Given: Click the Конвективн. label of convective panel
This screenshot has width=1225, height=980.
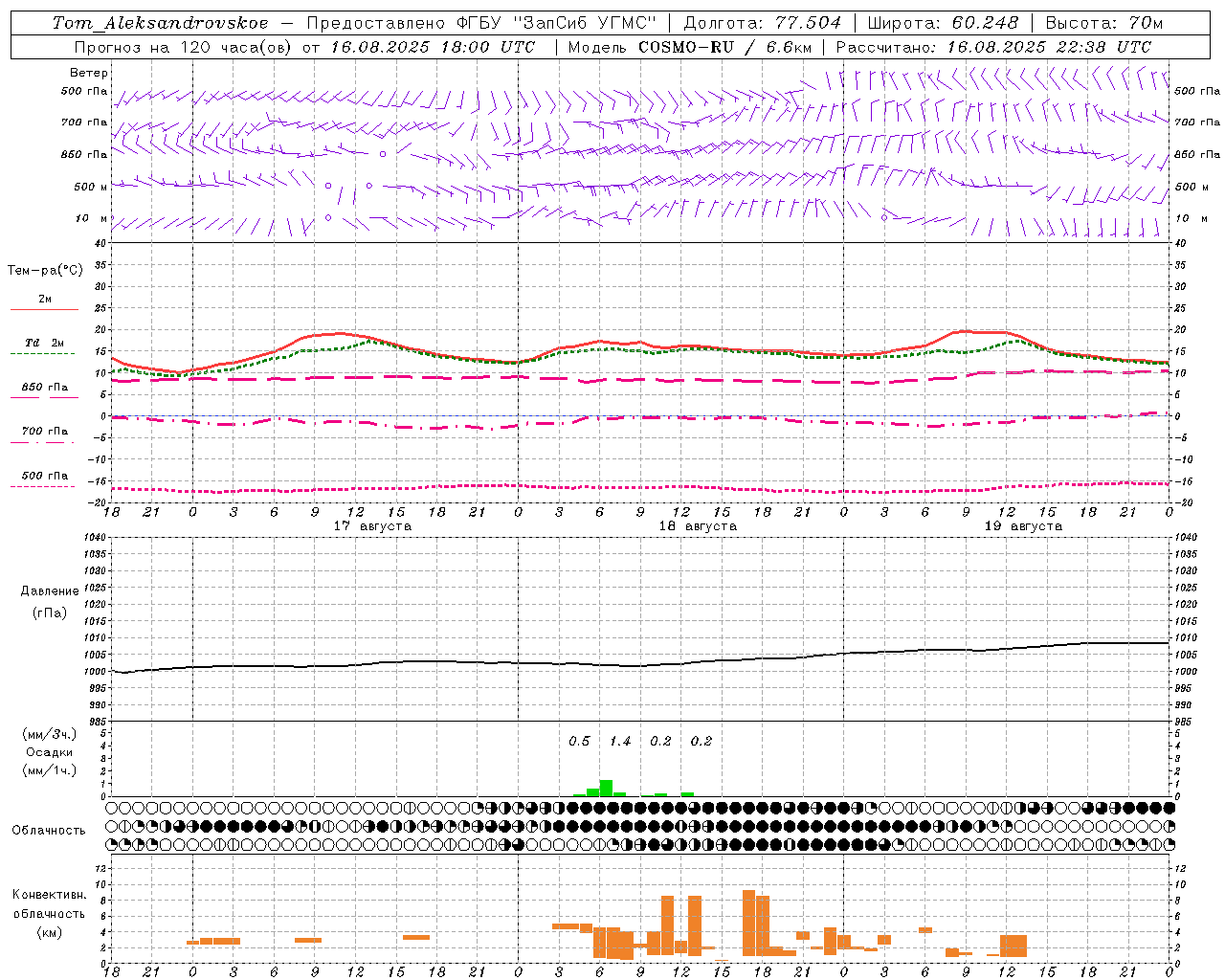Looking at the screenshot, I should click(50, 895).
